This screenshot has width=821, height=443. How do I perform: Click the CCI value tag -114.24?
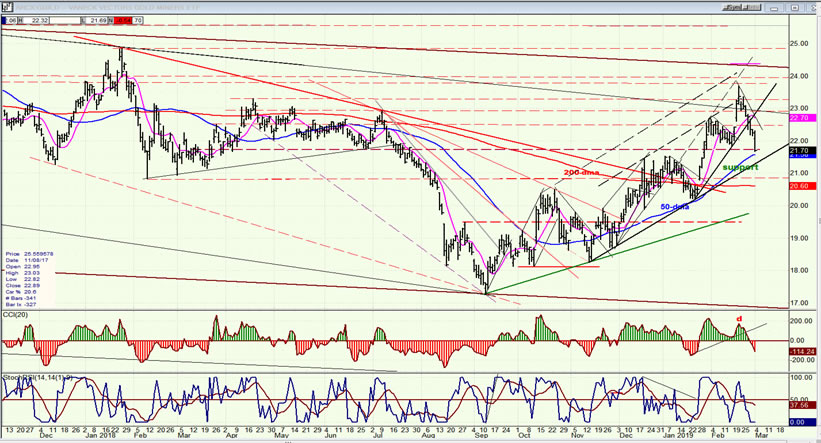click(x=802, y=351)
